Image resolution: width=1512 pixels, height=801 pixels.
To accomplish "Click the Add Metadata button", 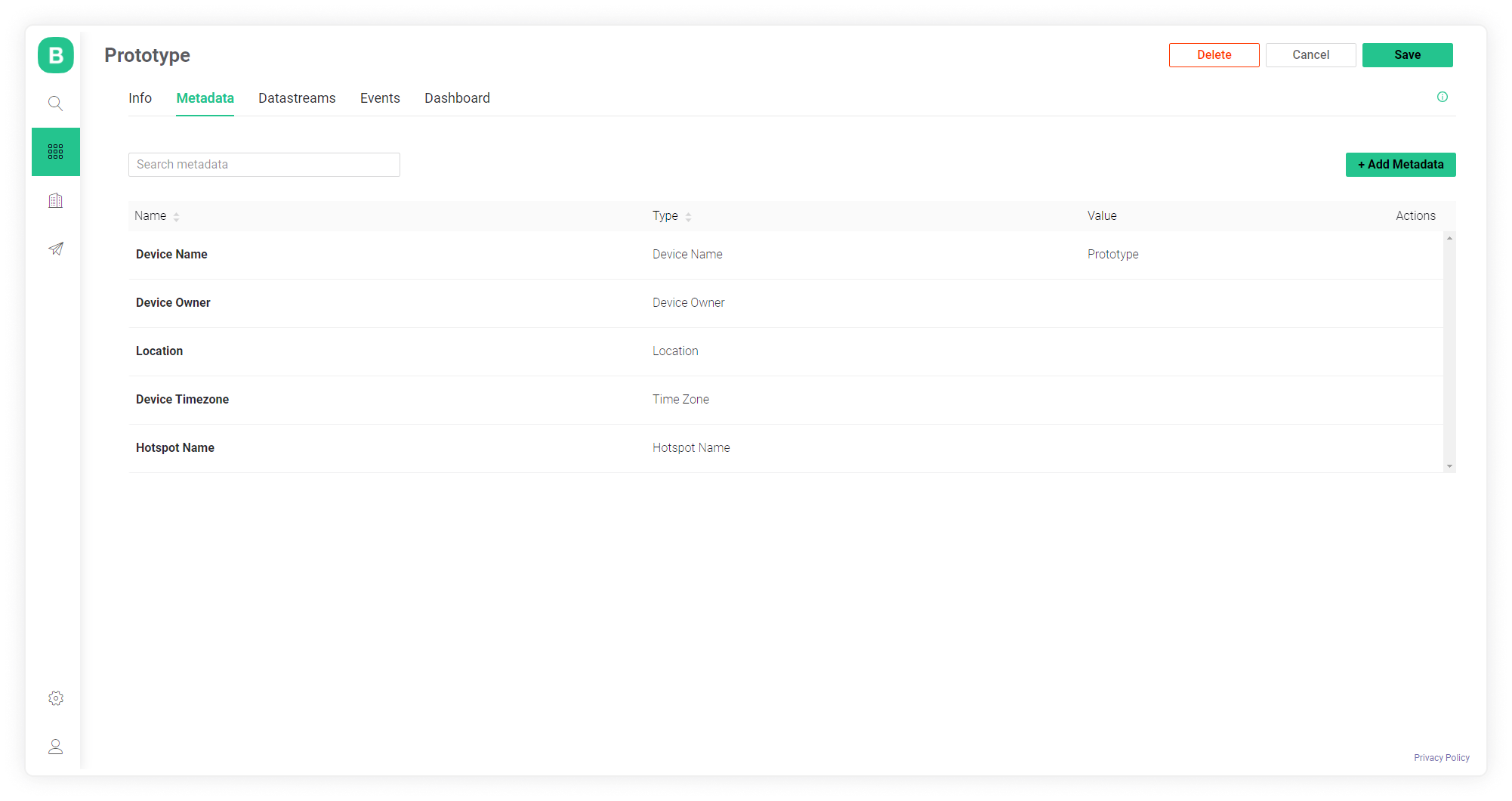I will [x=1400, y=165].
